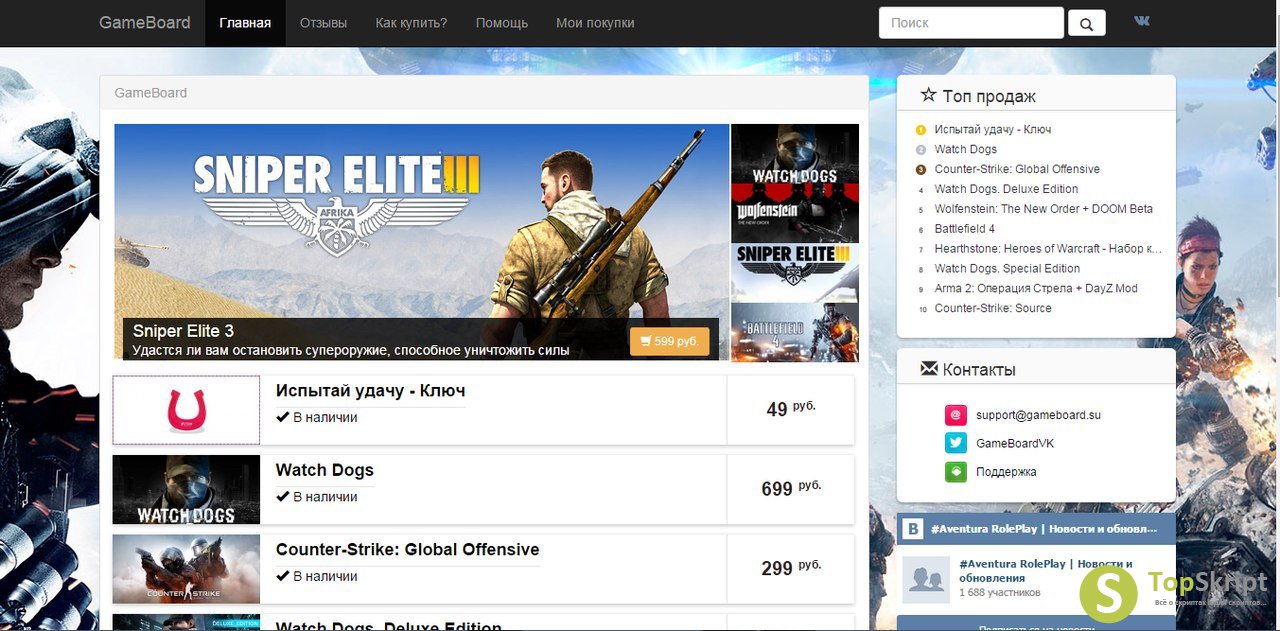Click the Поиск search input field
Screen dimensions: 1280x631
tap(971, 23)
